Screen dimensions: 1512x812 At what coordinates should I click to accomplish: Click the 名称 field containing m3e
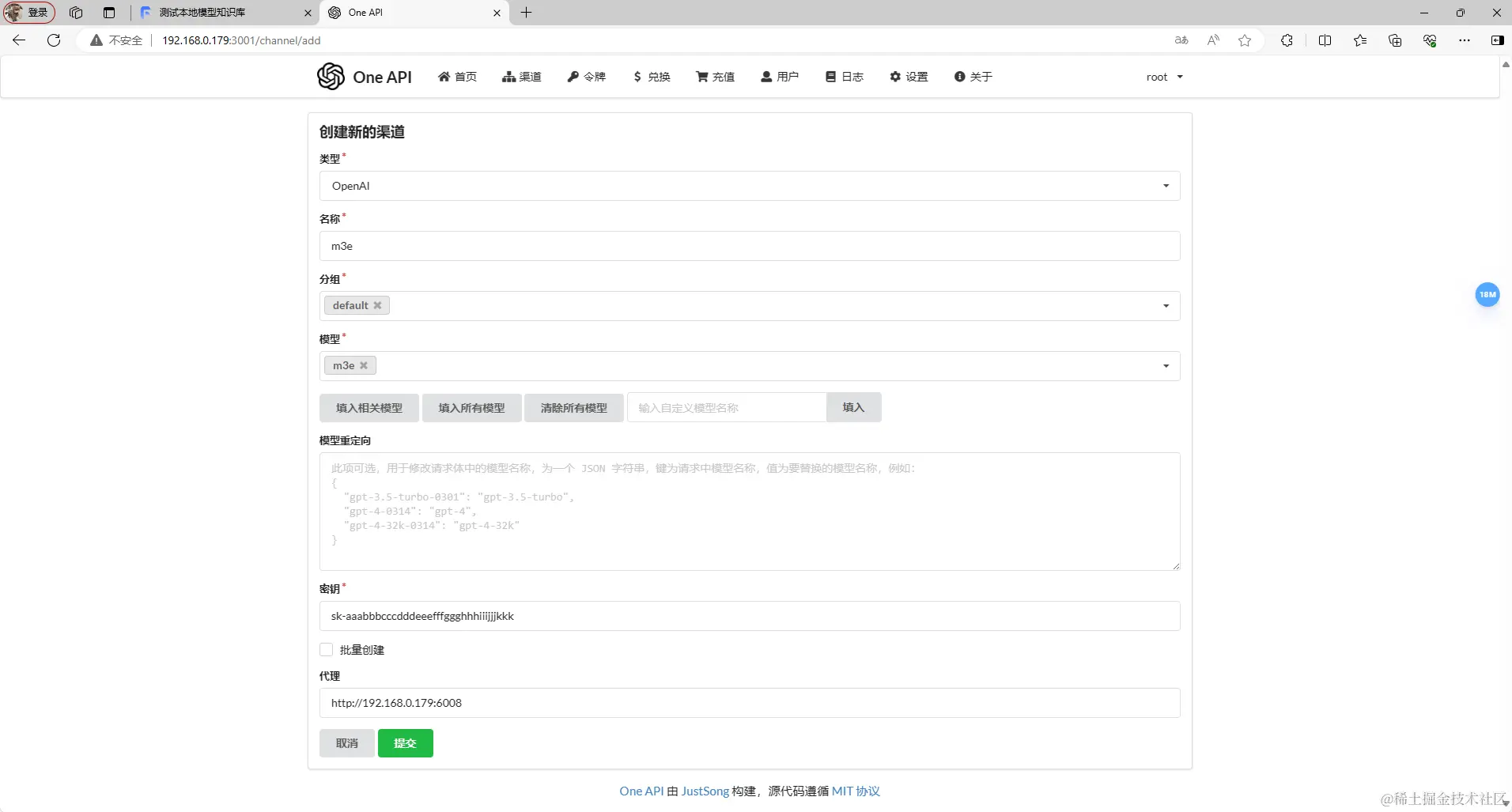[x=750, y=246]
